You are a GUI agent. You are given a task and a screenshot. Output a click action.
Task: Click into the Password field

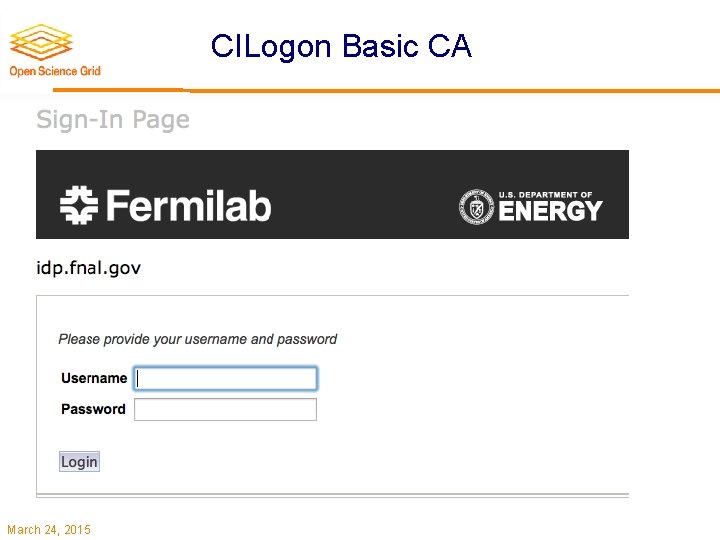pos(225,409)
